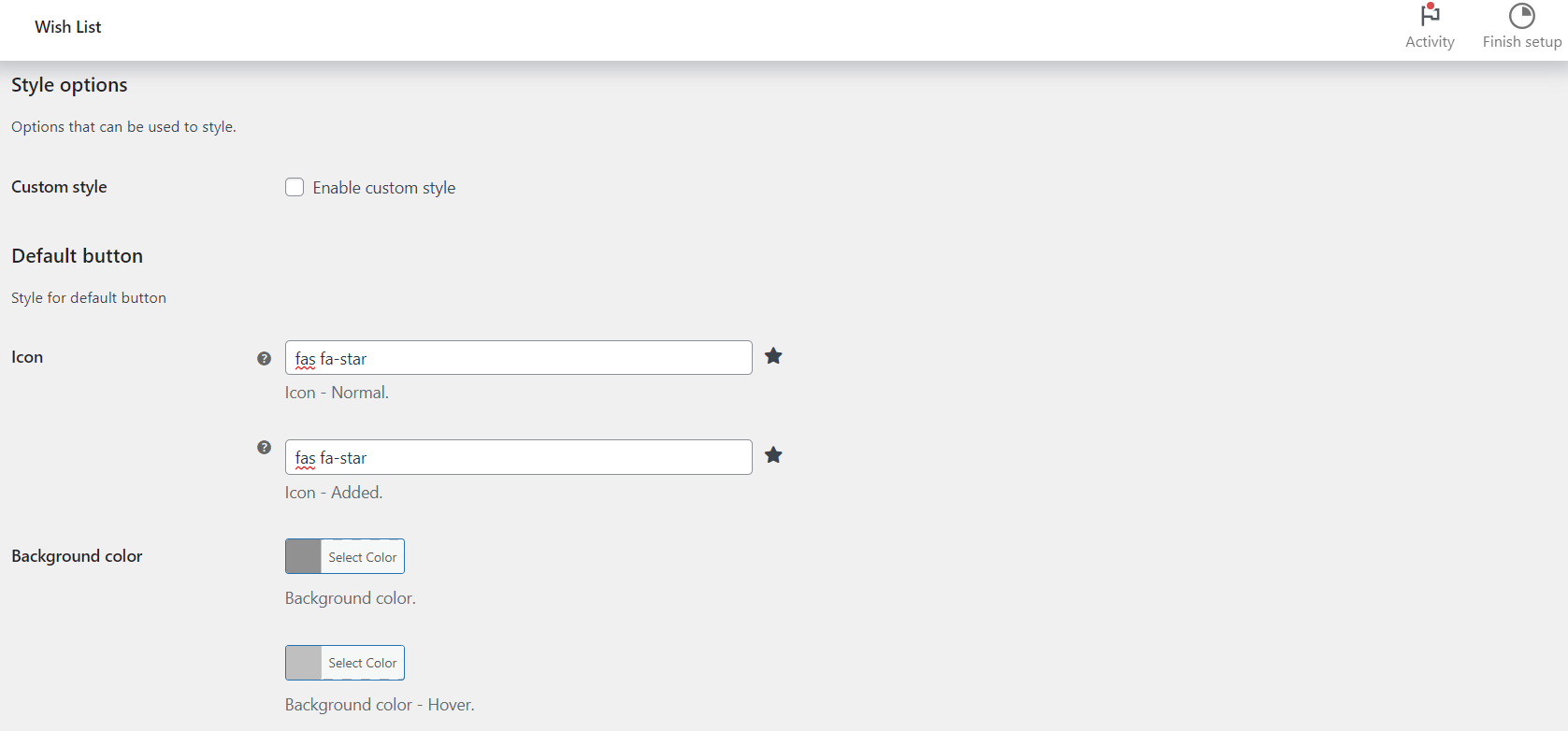
Task: Click the background color swatch preview
Action: [302, 556]
